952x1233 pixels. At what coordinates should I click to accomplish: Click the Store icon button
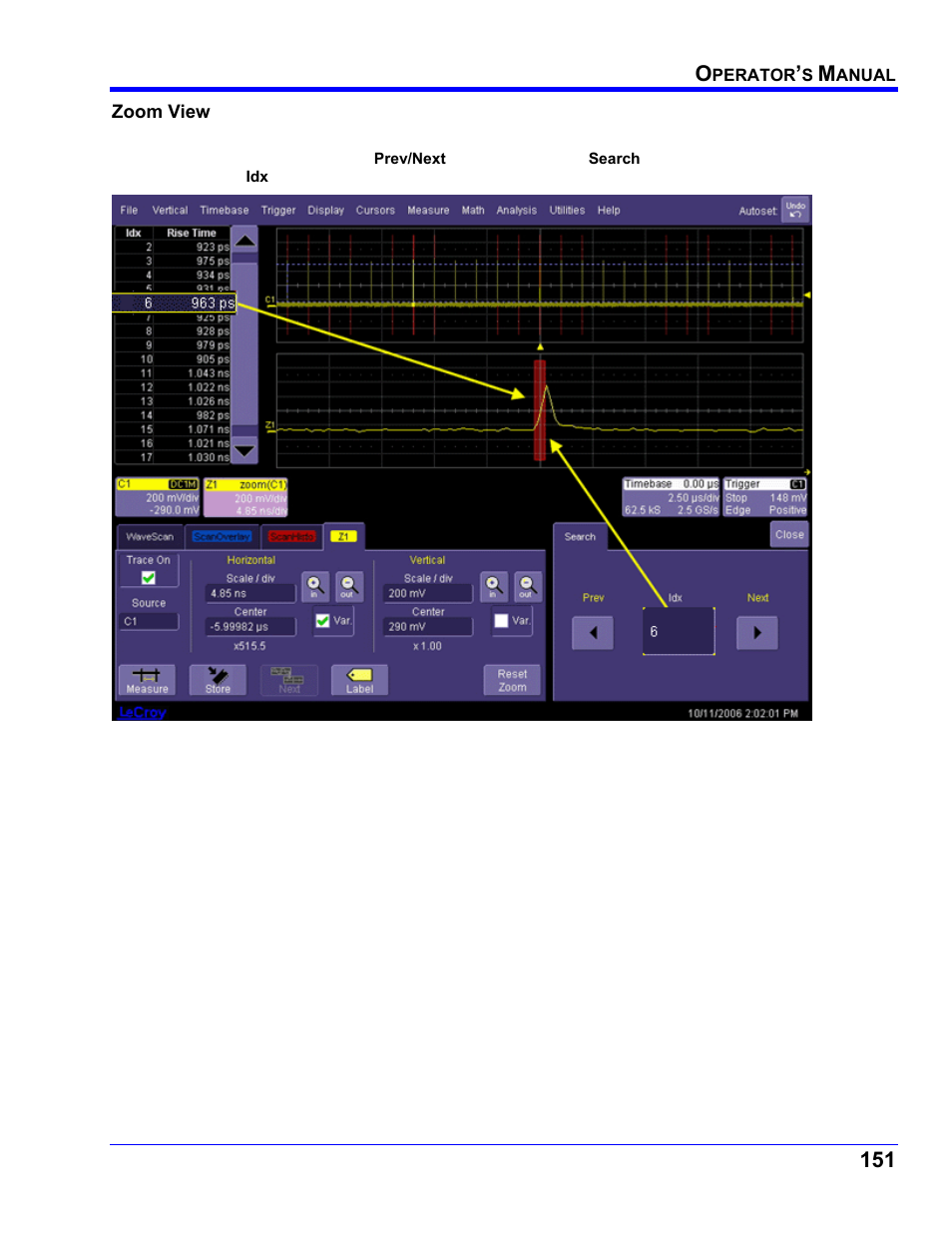[218, 680]
